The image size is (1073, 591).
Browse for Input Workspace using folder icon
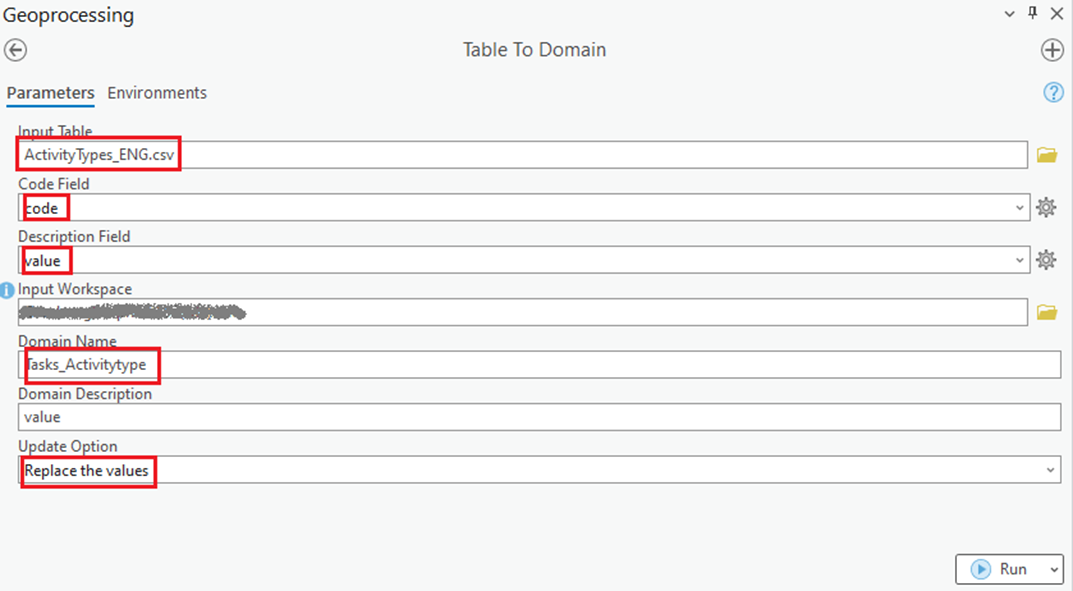click(1046, 313)
